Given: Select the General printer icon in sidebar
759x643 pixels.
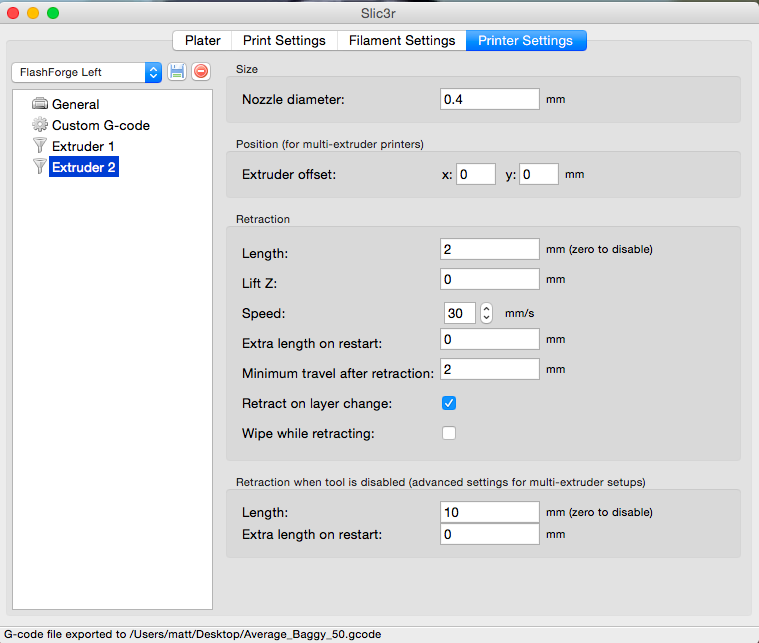Looking at the screenshot, I should (x=40, y=104).
